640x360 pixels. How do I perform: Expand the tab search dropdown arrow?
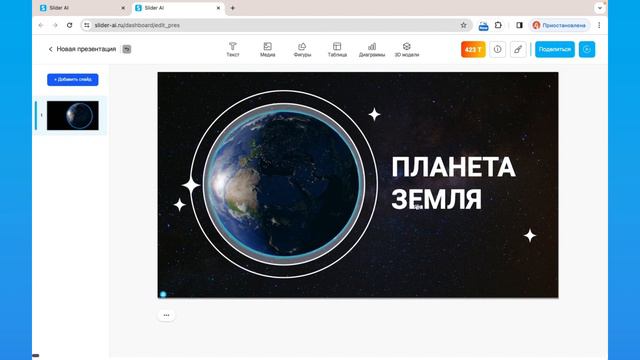pyautogui.click(x=600, y=8)
